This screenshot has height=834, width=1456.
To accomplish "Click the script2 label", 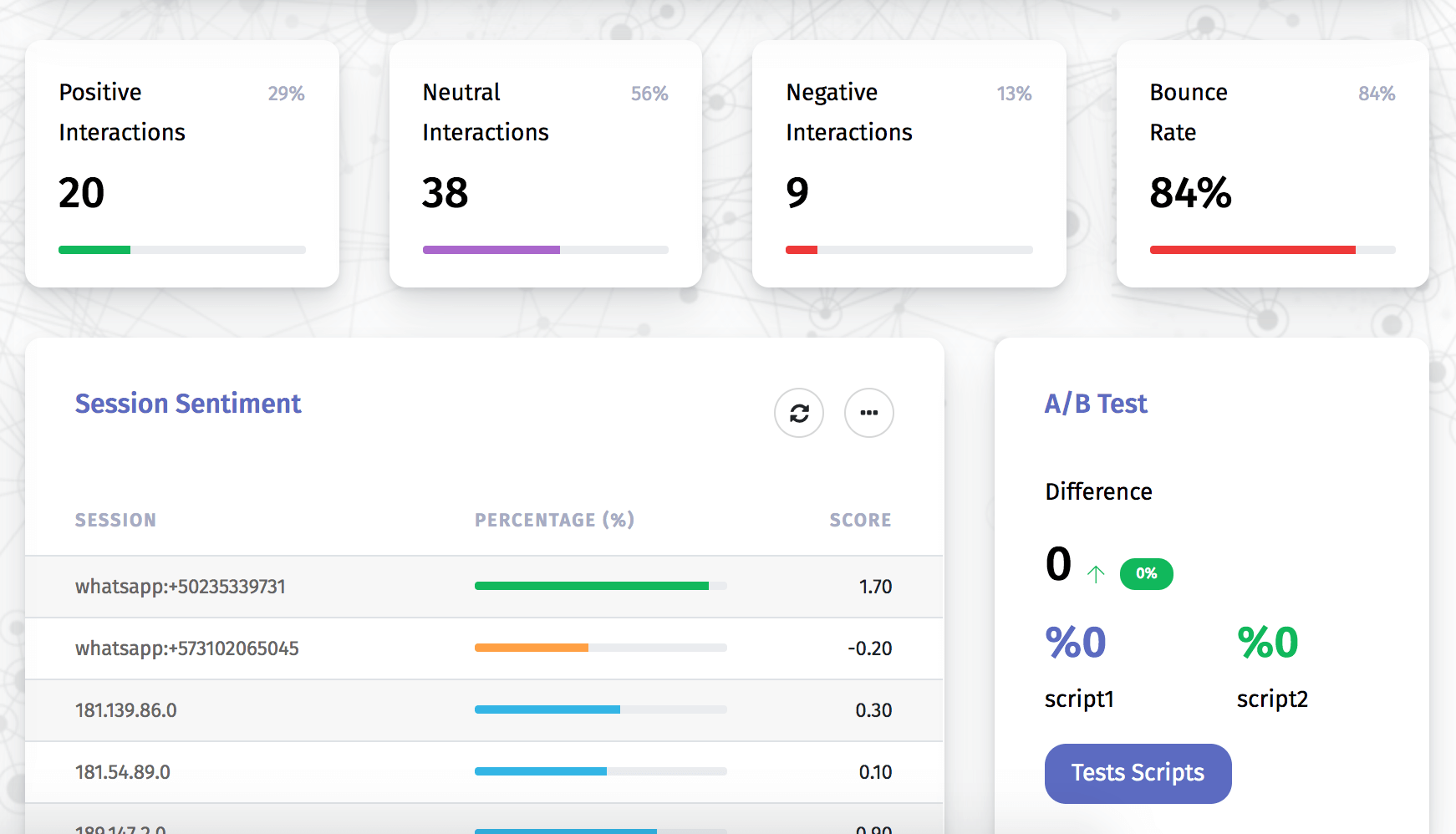I will click(1272, 699).
